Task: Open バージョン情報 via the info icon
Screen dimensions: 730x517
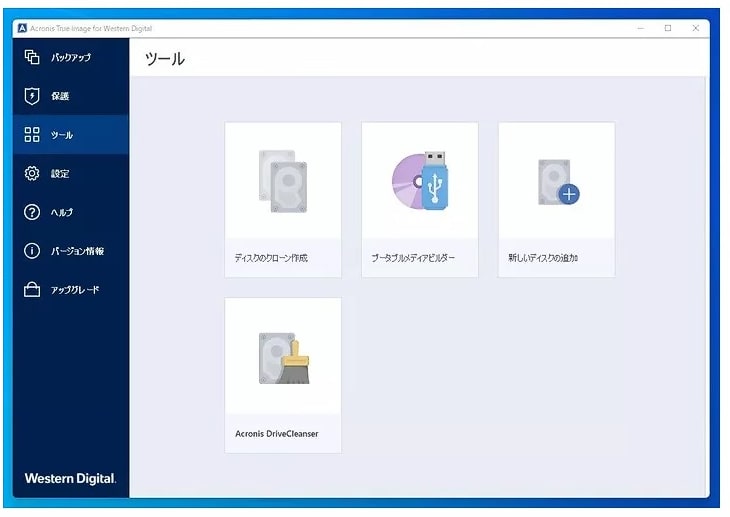Action: point(32,251)
